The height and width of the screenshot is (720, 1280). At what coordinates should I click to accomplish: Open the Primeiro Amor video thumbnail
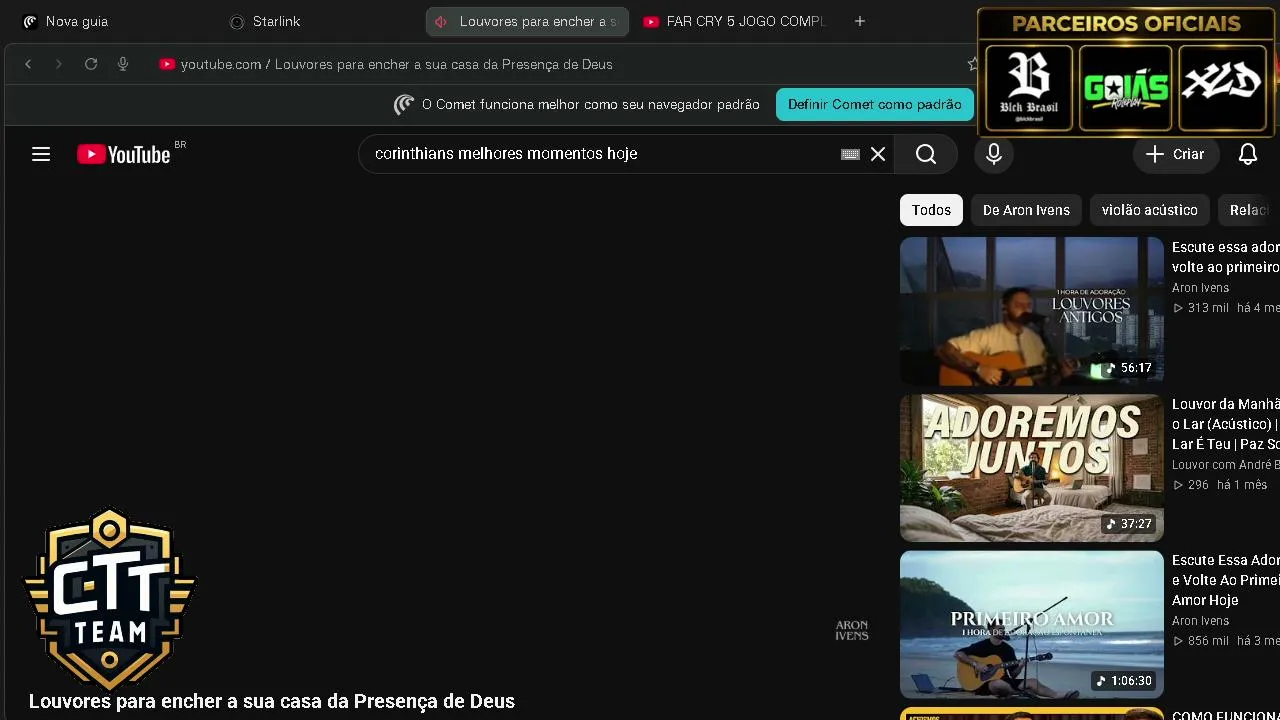click(1032, 624)
